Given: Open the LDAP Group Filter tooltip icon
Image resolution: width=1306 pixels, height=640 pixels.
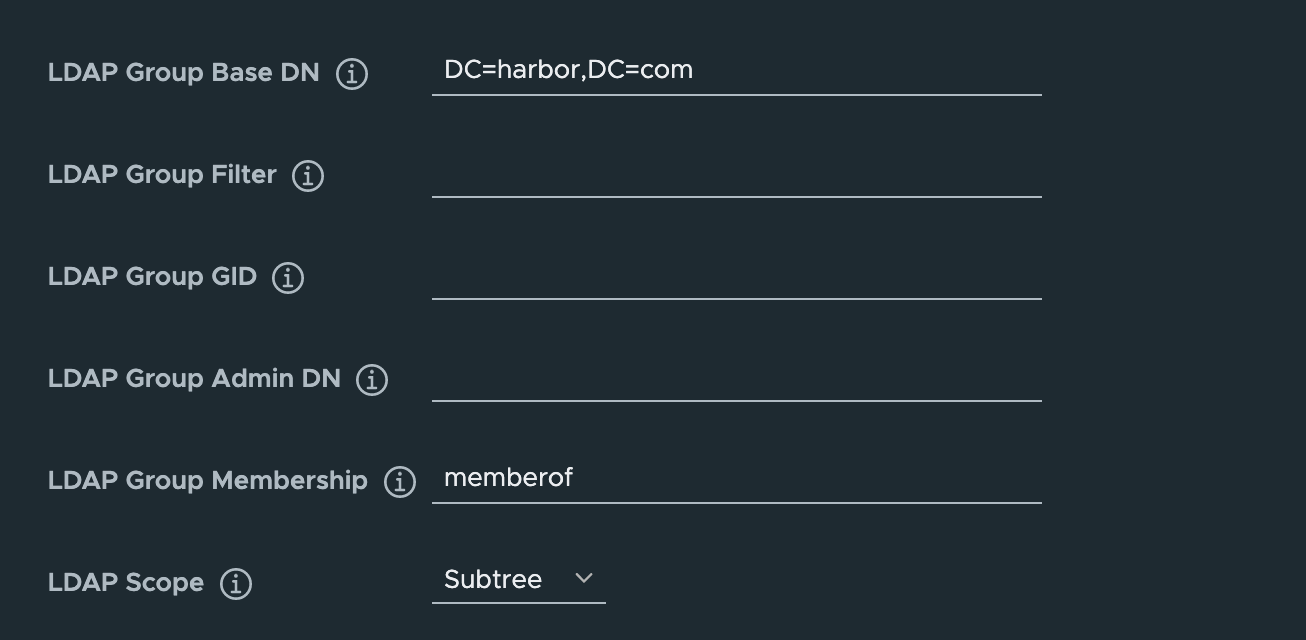Looking at the screenshot, I should pos(310,175).
